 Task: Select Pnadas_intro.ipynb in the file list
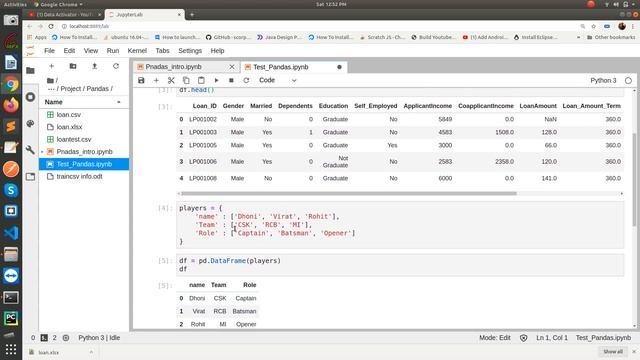[84, 151]
